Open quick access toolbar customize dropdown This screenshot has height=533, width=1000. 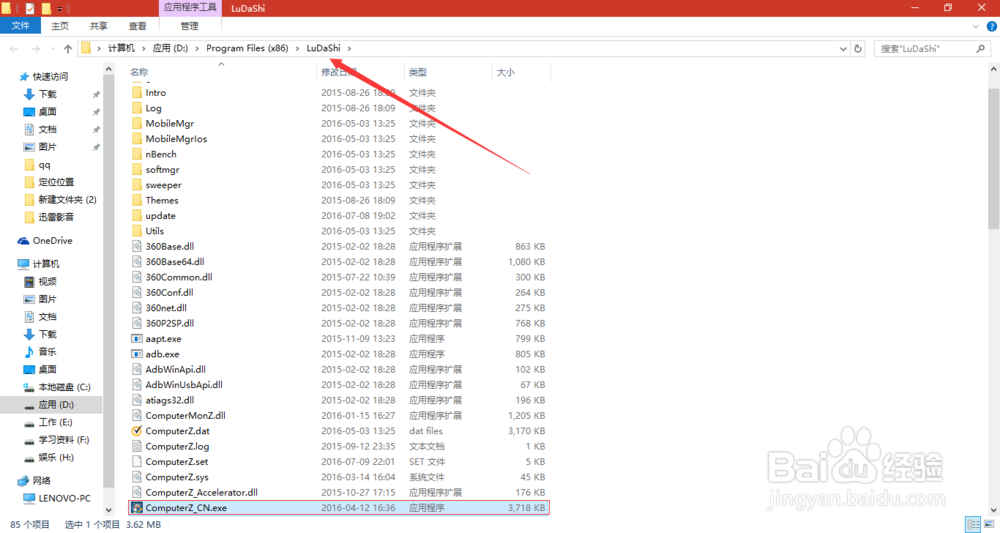[60, 9]
